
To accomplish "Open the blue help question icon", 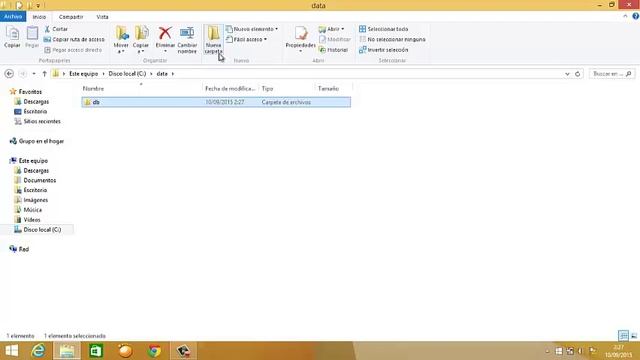I will pos(636,16).
